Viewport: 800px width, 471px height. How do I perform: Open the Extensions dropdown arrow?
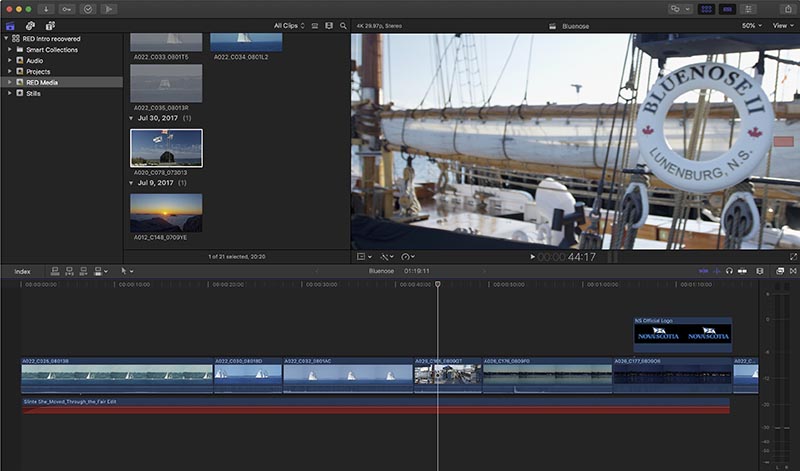click(688, 9)
